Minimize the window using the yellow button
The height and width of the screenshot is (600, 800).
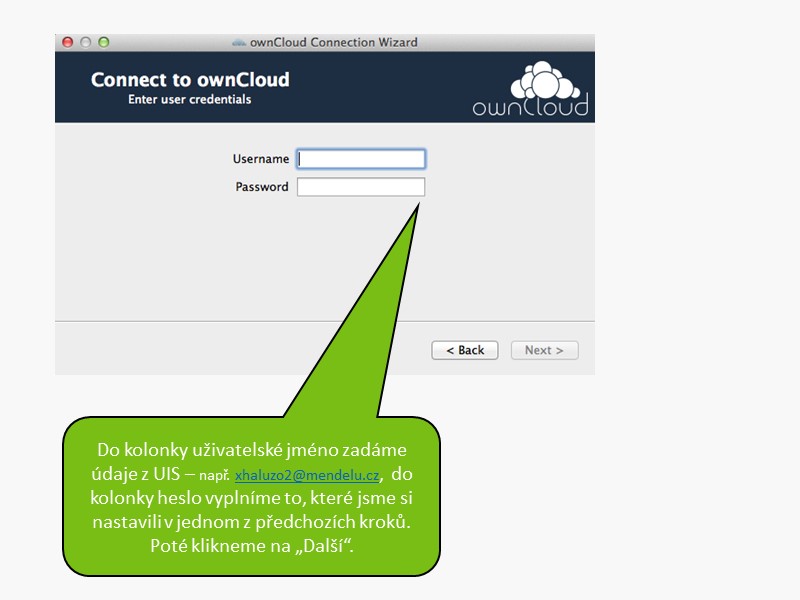(x=86, y=43)
